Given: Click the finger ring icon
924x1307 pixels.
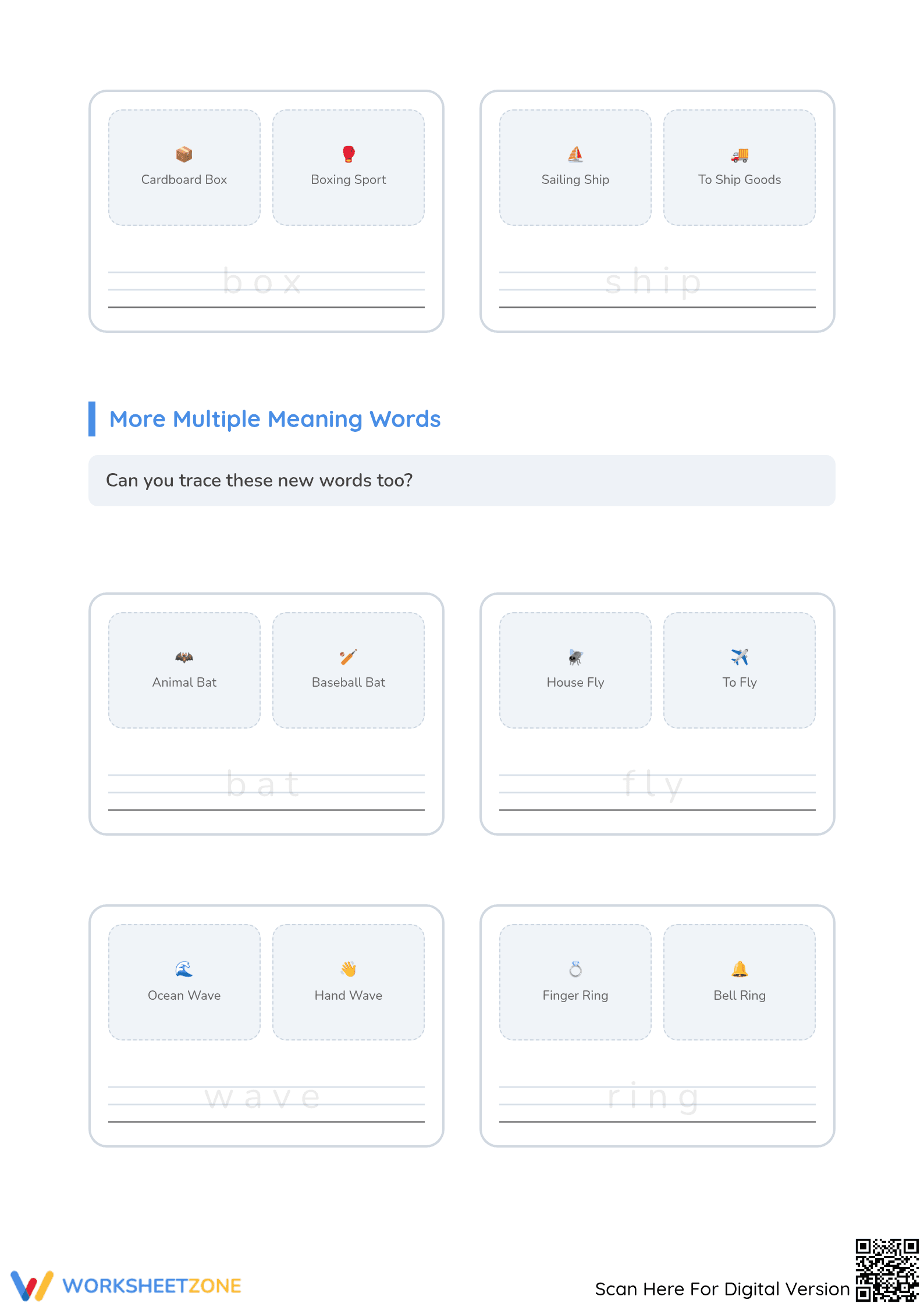Looking at the screenshot, I should pos(575,969).
